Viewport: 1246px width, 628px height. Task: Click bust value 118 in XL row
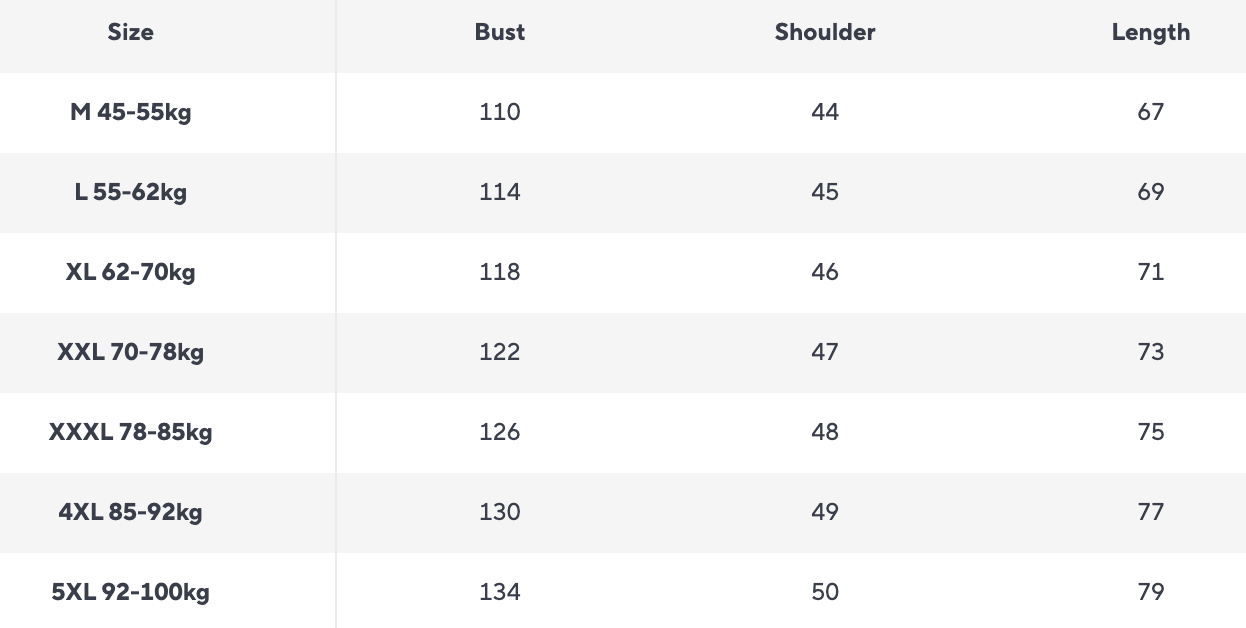[x=500, y=272]
